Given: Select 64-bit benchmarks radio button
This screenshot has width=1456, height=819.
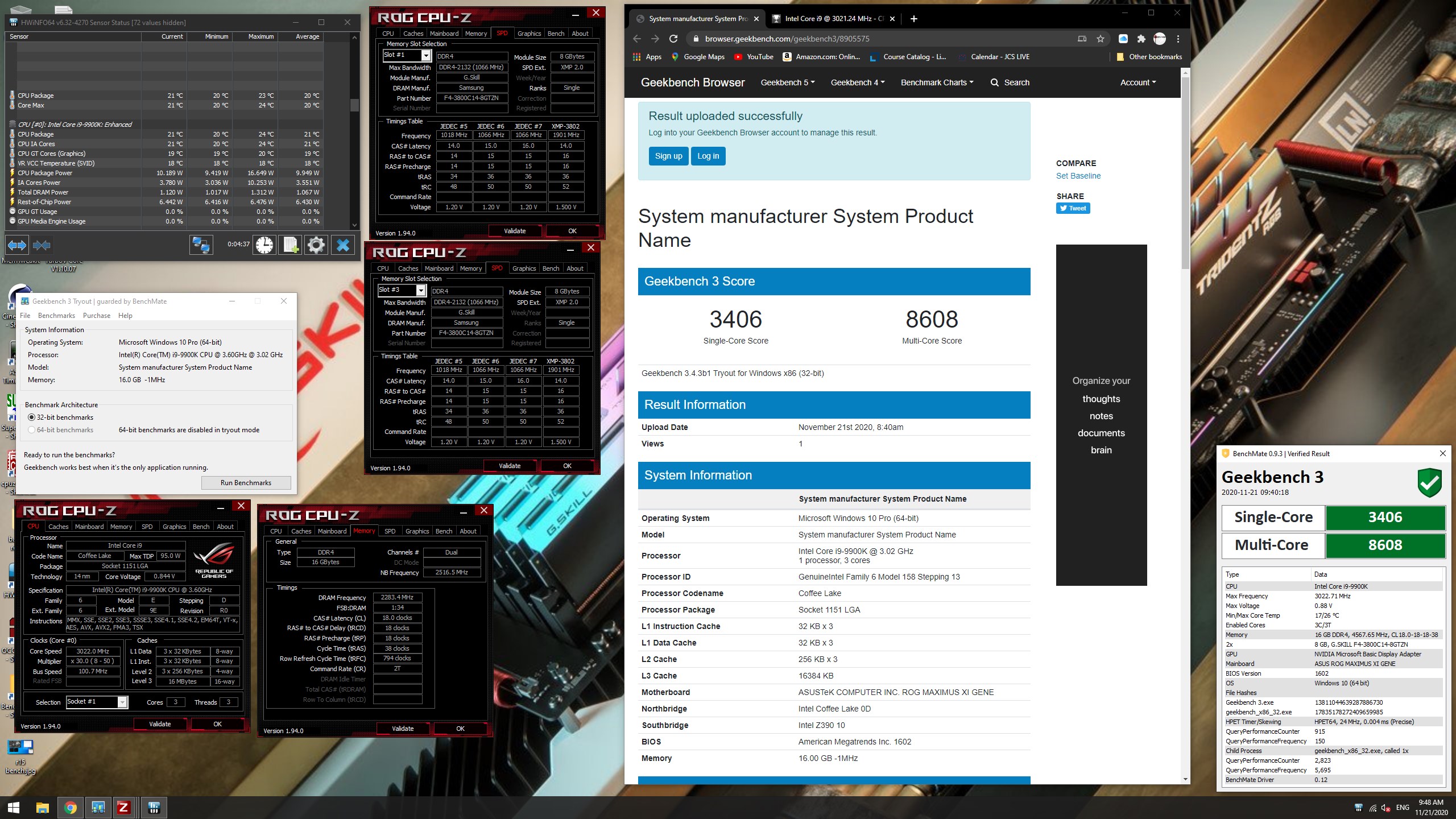Looking at the screenshot, I should 32,430.
